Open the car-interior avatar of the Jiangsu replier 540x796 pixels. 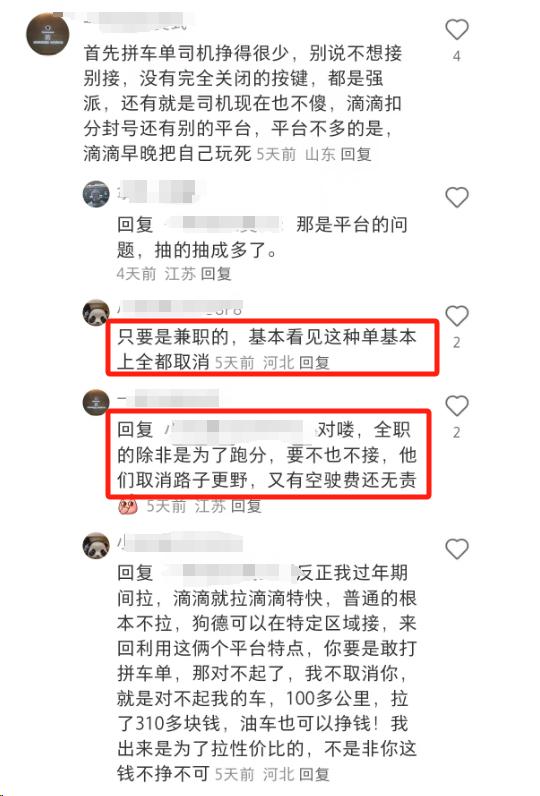pyautogui.click(x=96, y=193)
